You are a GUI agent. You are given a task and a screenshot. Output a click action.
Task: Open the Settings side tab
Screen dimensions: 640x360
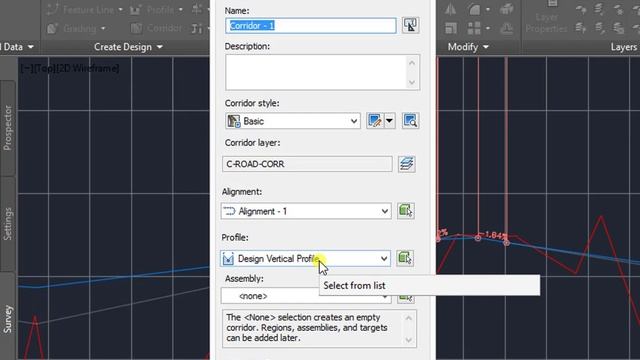8,224
